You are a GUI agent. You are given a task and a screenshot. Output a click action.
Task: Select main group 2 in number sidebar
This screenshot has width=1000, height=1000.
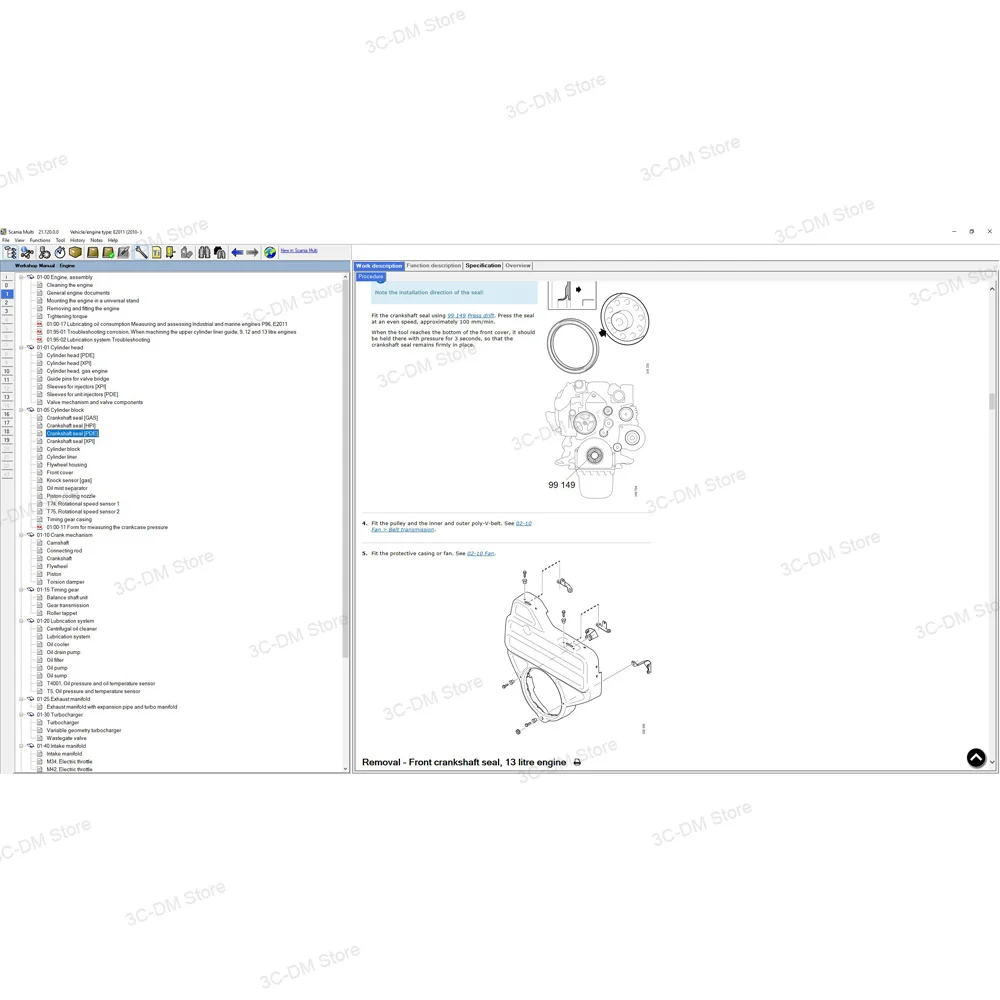point(7,303)
